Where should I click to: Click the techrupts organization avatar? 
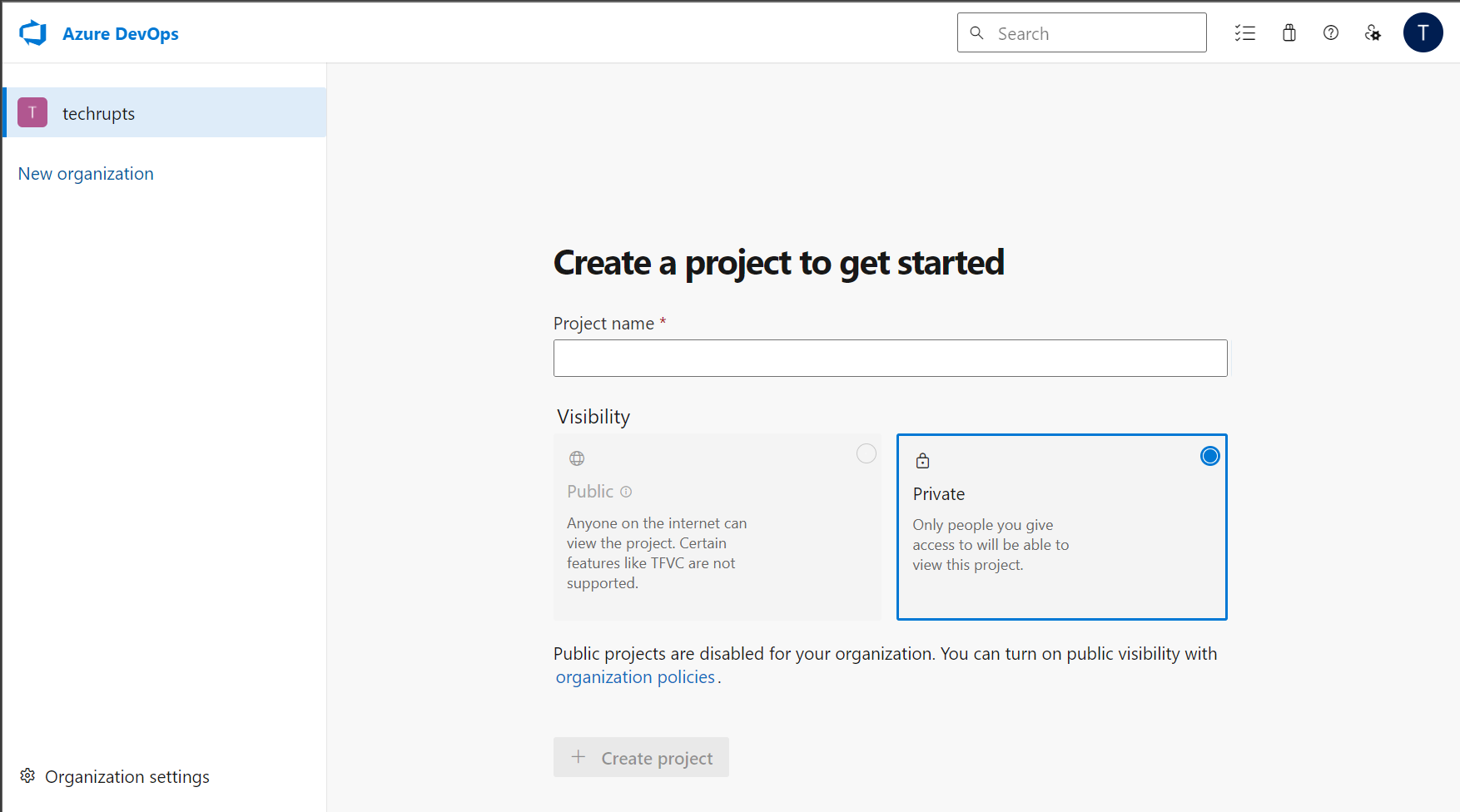point(32,113)
